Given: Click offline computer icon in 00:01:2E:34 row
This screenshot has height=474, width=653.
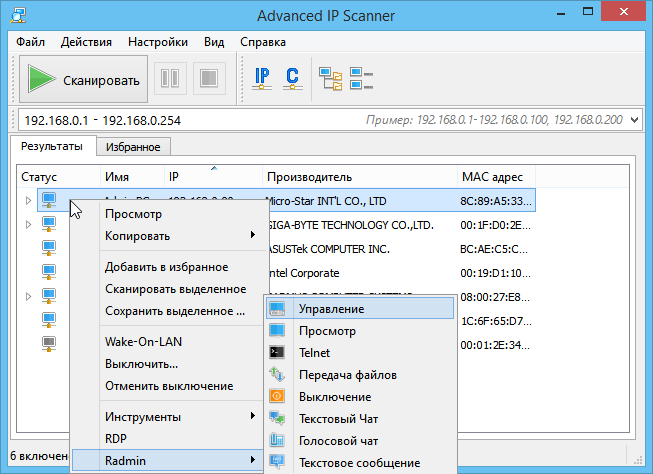Looking at the screenshot, I should point(49,344).
